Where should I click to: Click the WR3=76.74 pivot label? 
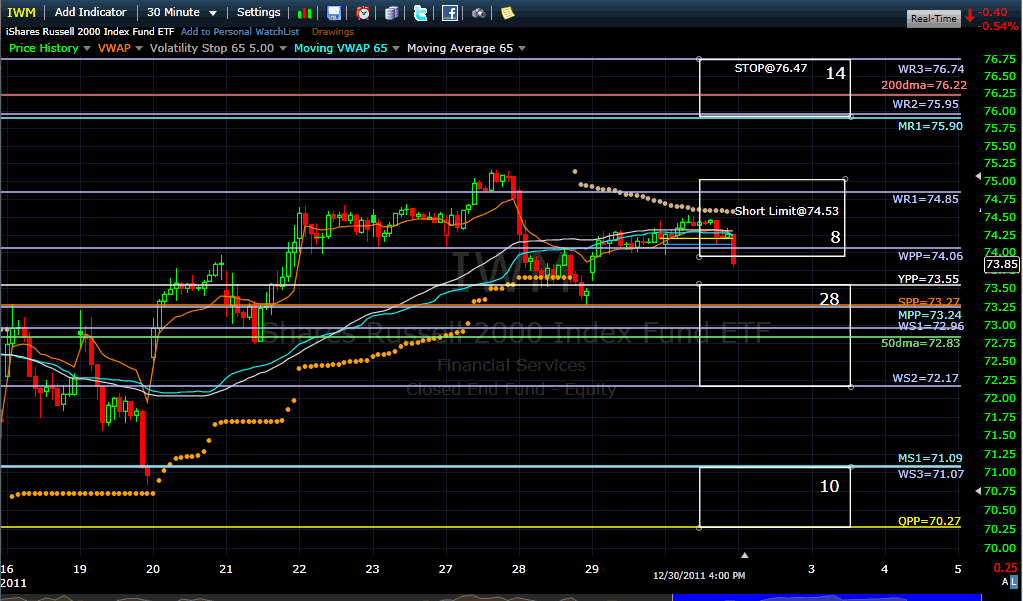click(930, 69)
